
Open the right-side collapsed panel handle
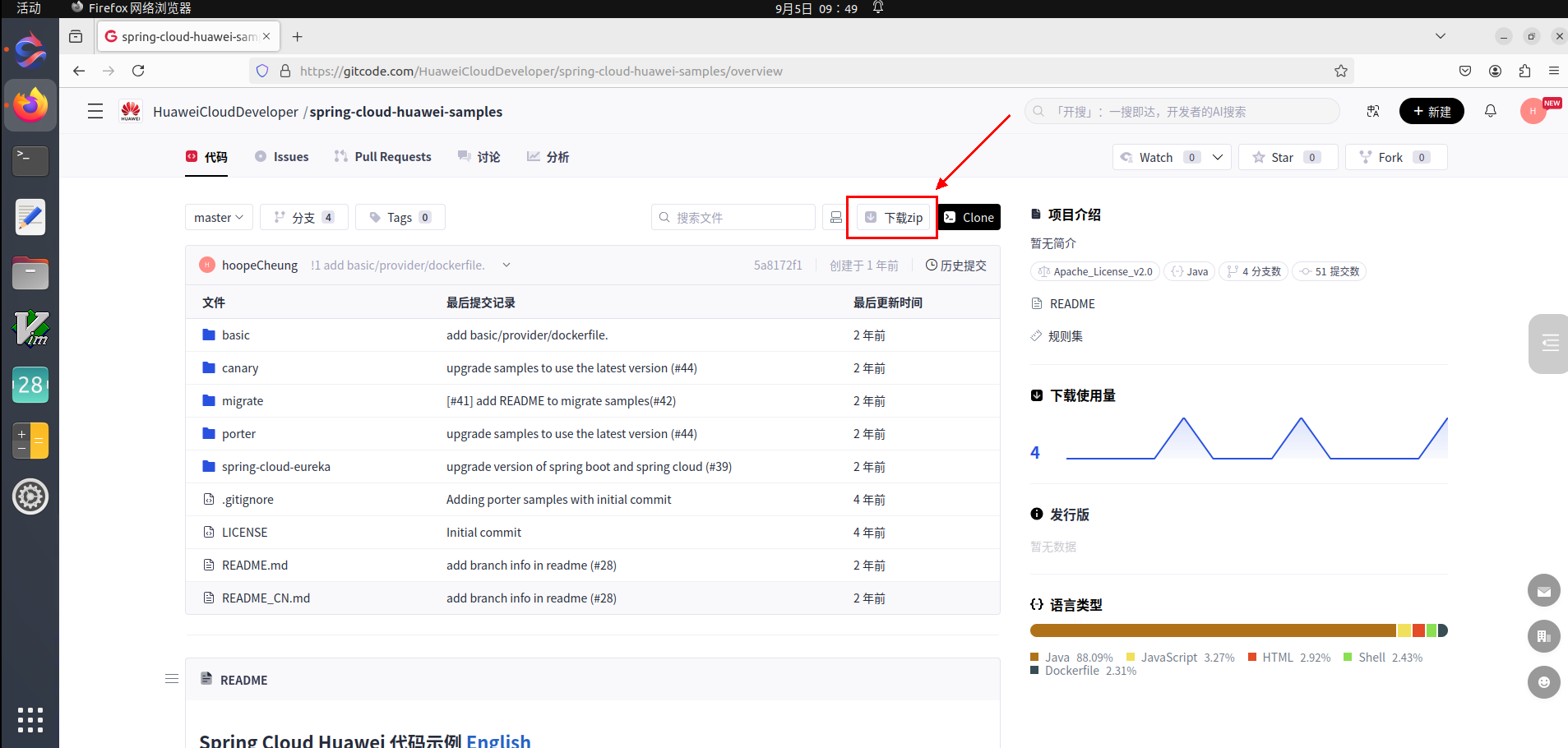click(1549, 344)
